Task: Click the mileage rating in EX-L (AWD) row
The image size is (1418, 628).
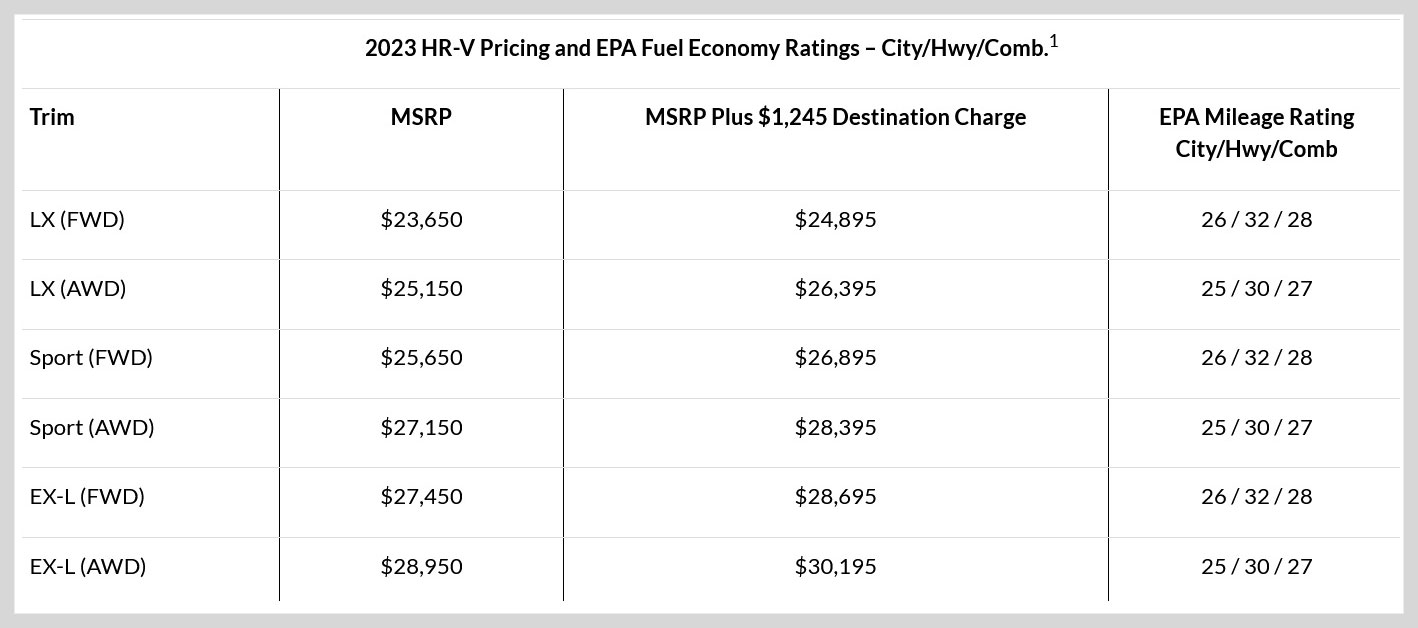Action: [x=1256, y=566]
